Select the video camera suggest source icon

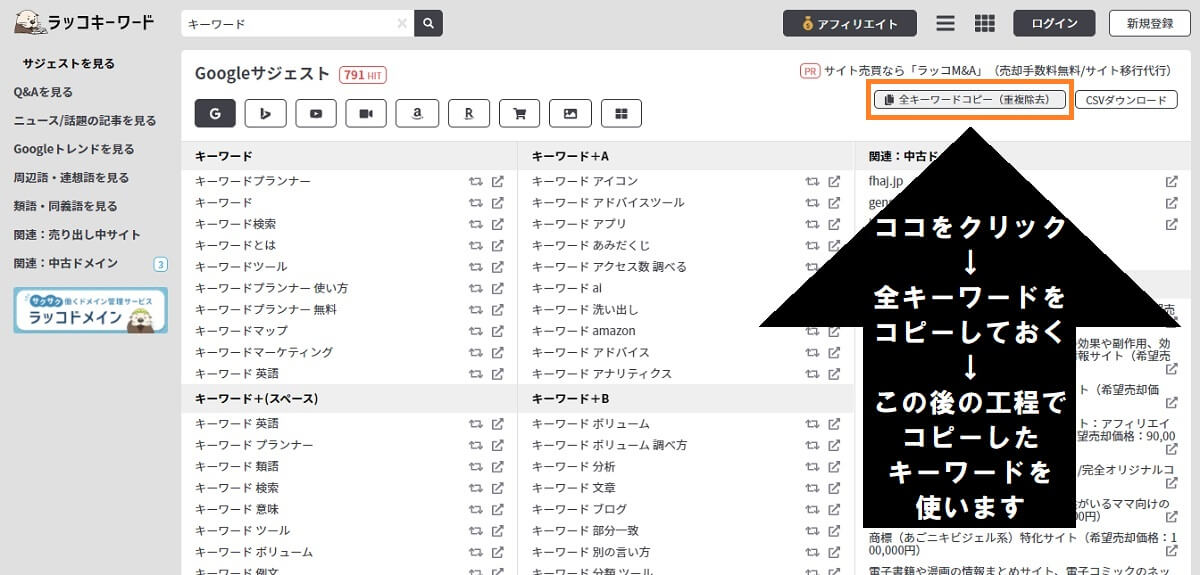pos(366,114)
